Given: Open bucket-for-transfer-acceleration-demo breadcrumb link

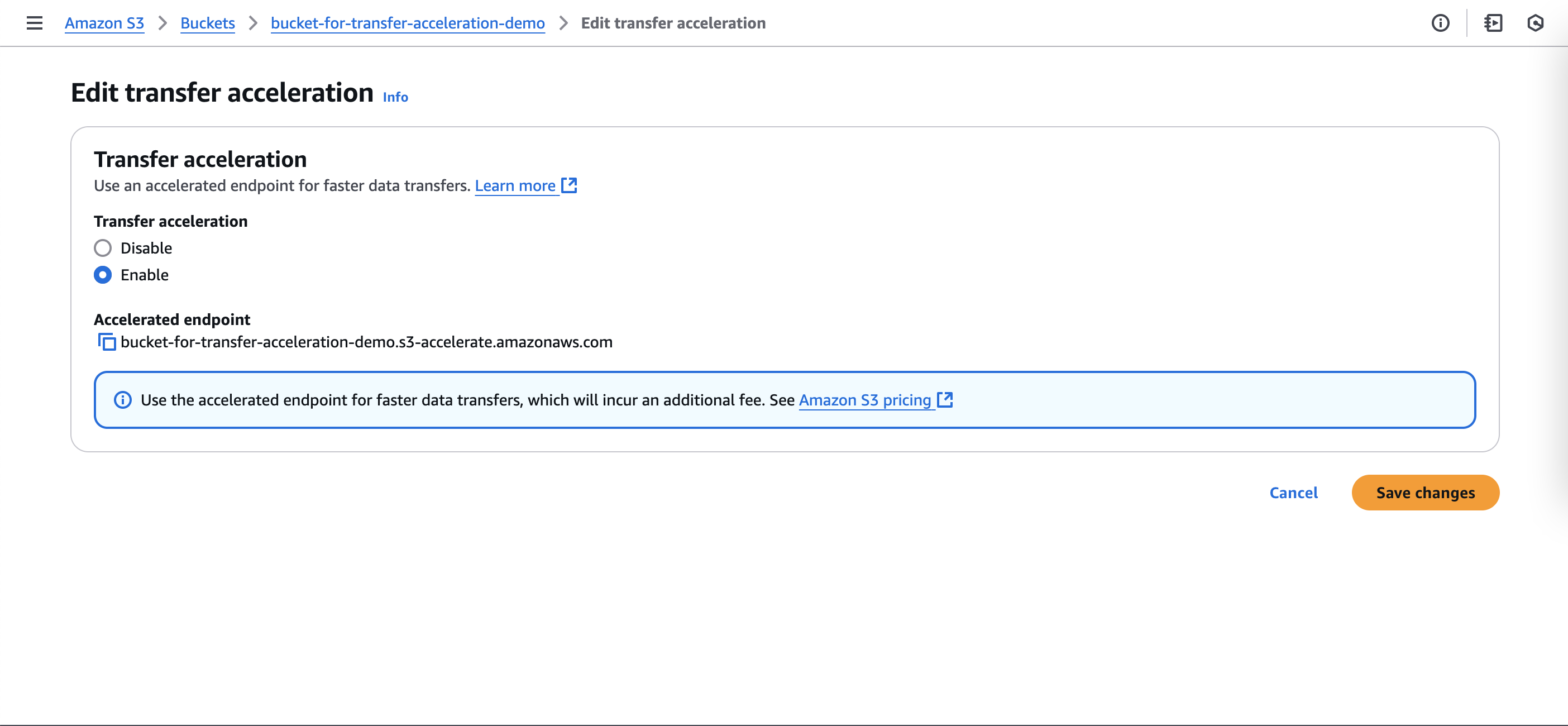Looking at the screenshot, I should 407,23.
